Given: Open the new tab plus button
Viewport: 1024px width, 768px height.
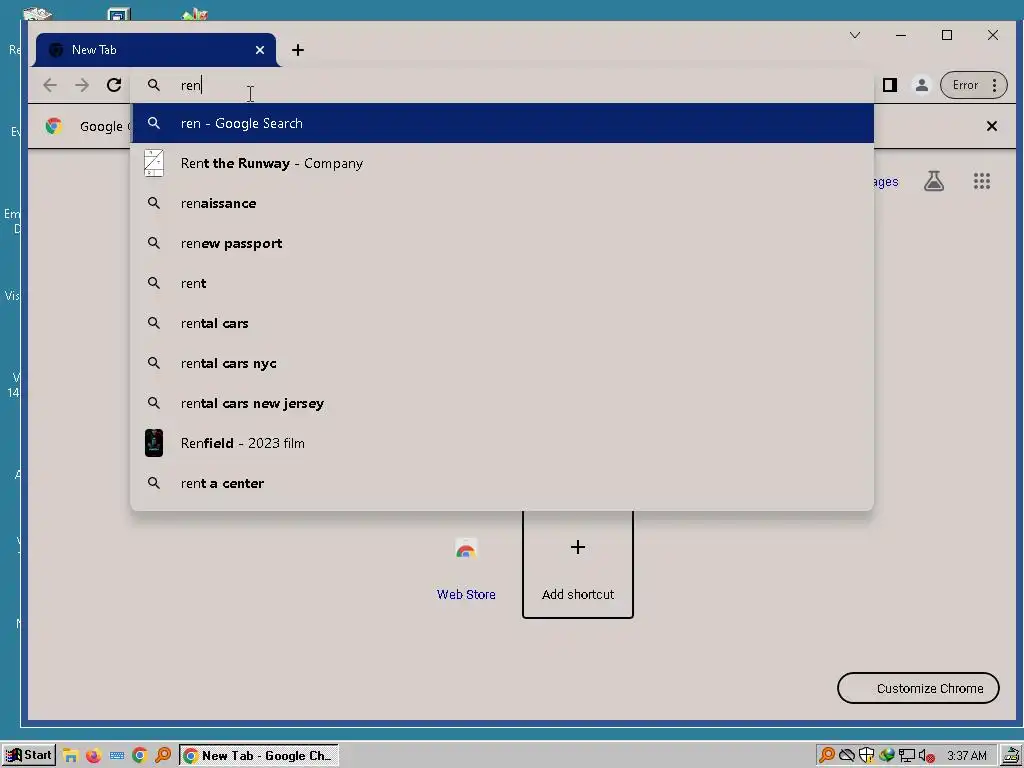Looking at the screenshot, I should coord(298,50).
